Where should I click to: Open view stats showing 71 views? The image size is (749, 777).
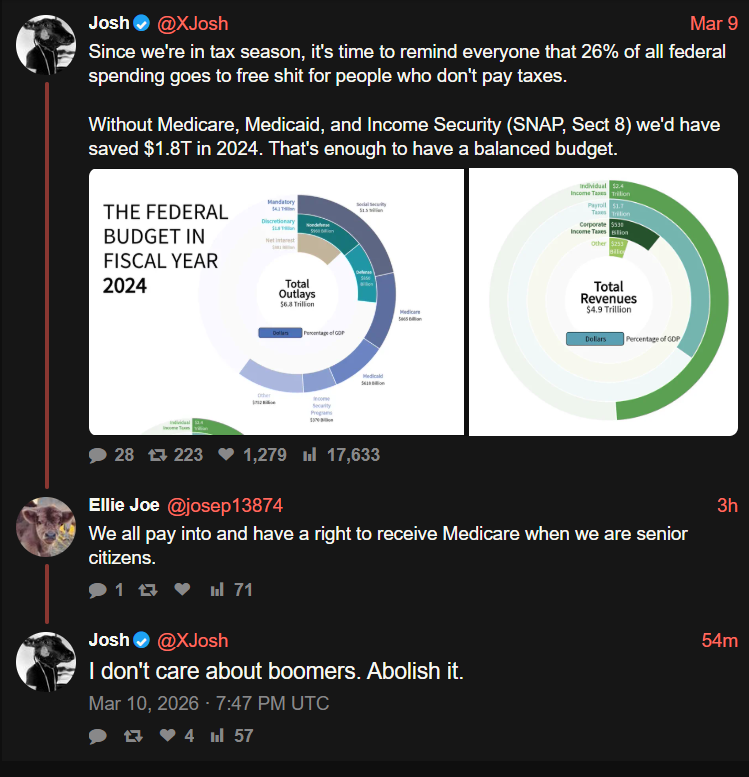click(217, 590)
